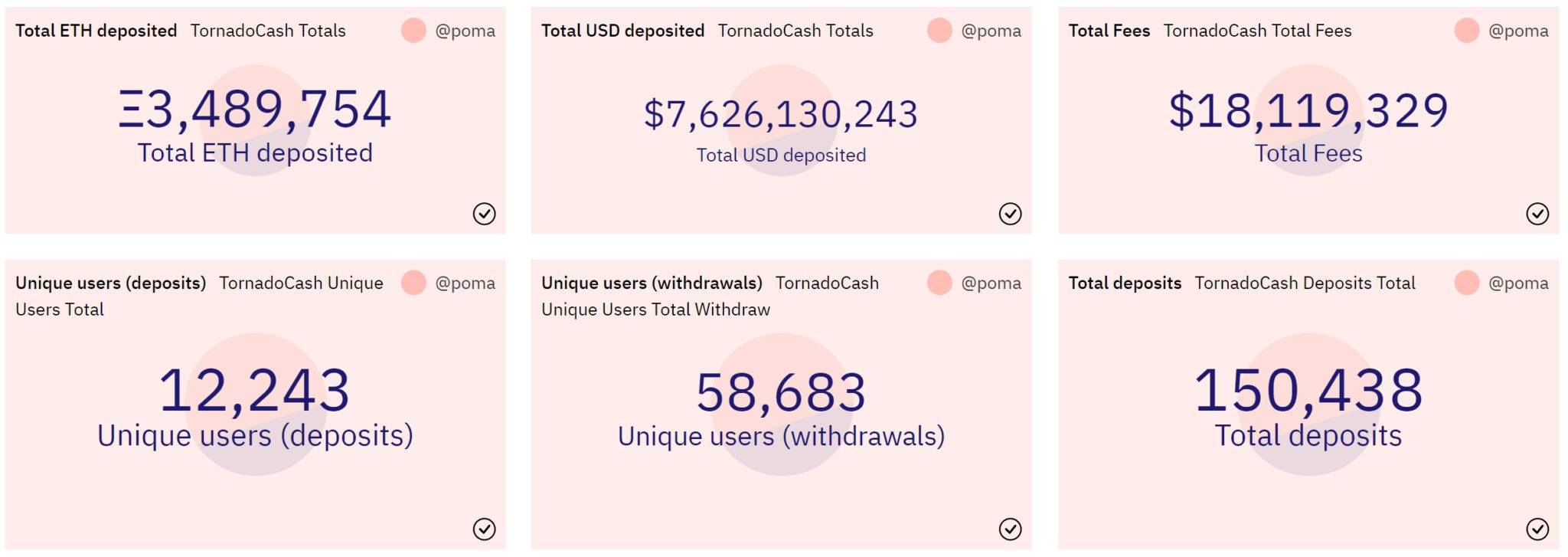Open @poma profile link on Total deposits card
The height and width of the screenshot is (557, 1568).
coord(1518,283)
